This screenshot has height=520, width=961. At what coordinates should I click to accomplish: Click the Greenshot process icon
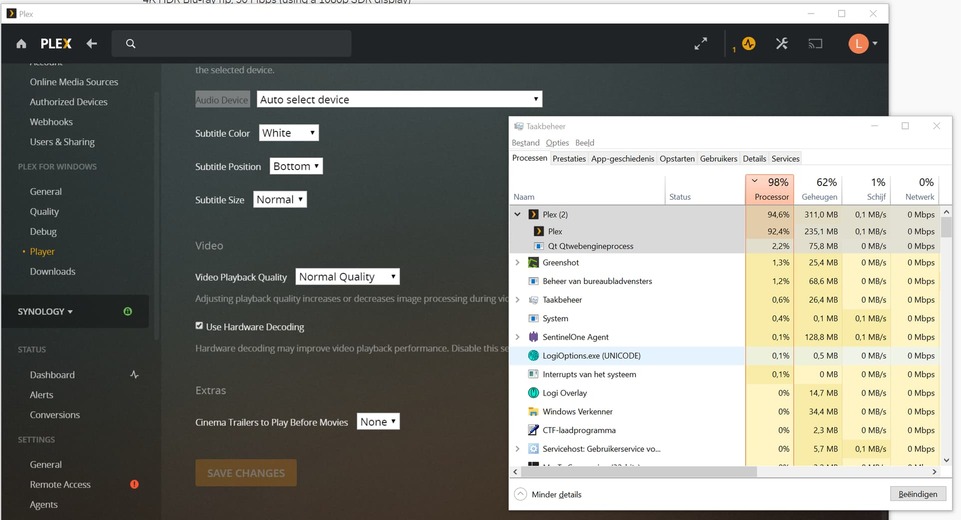[x=533, y=262]
